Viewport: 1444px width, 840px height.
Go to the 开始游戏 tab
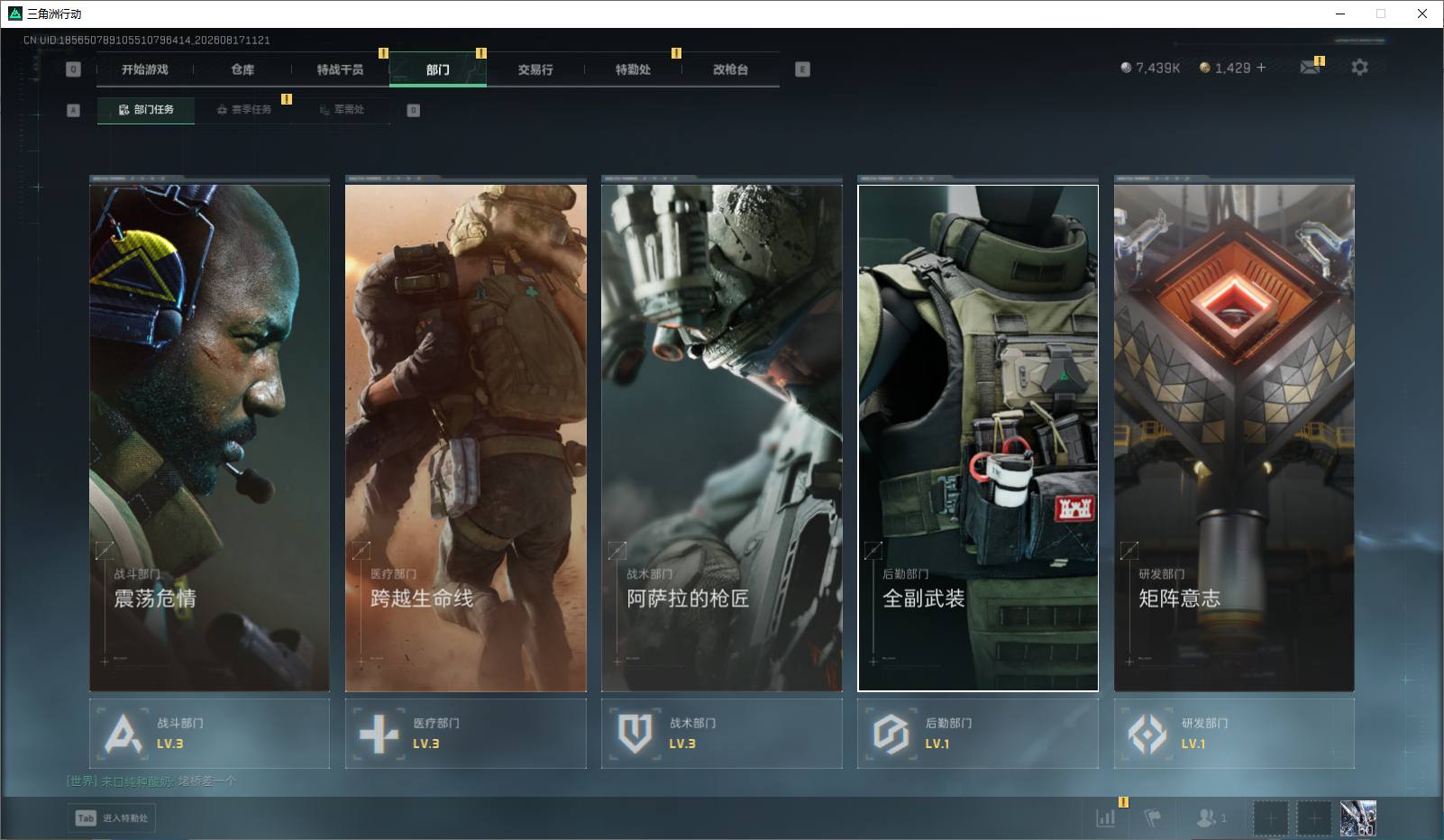tap(145, 69)
